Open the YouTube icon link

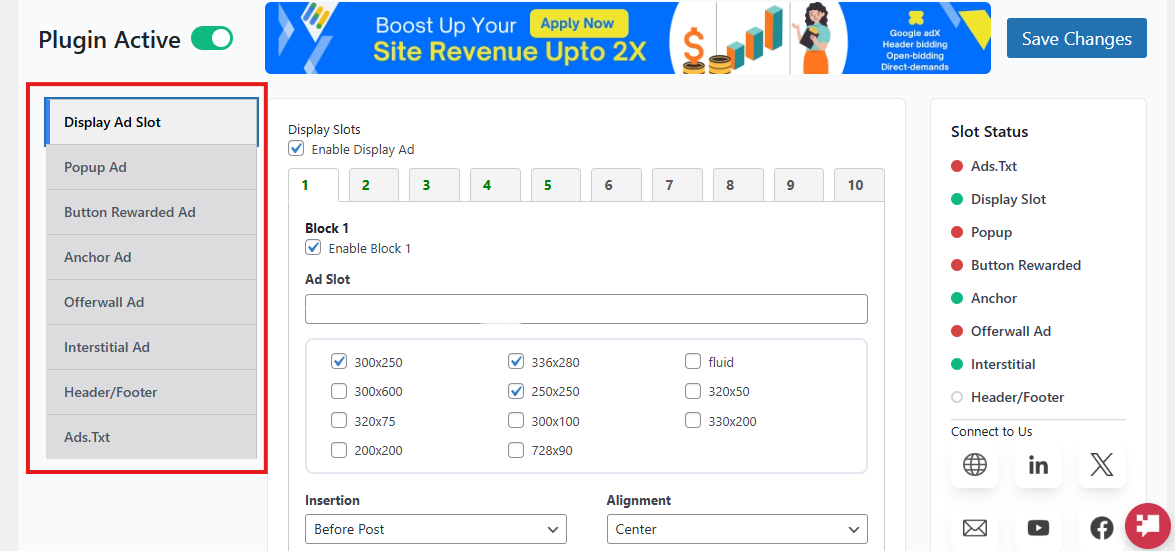pyautogui.click(x=1038, y=527)
